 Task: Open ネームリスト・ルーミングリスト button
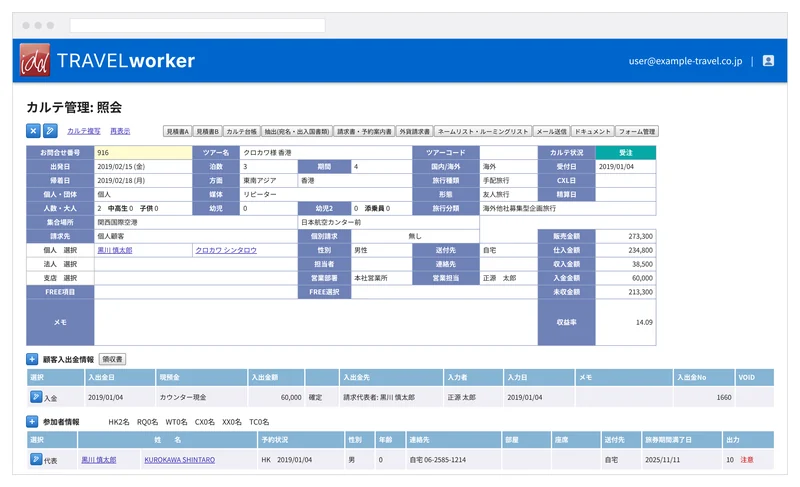point(483,132)
